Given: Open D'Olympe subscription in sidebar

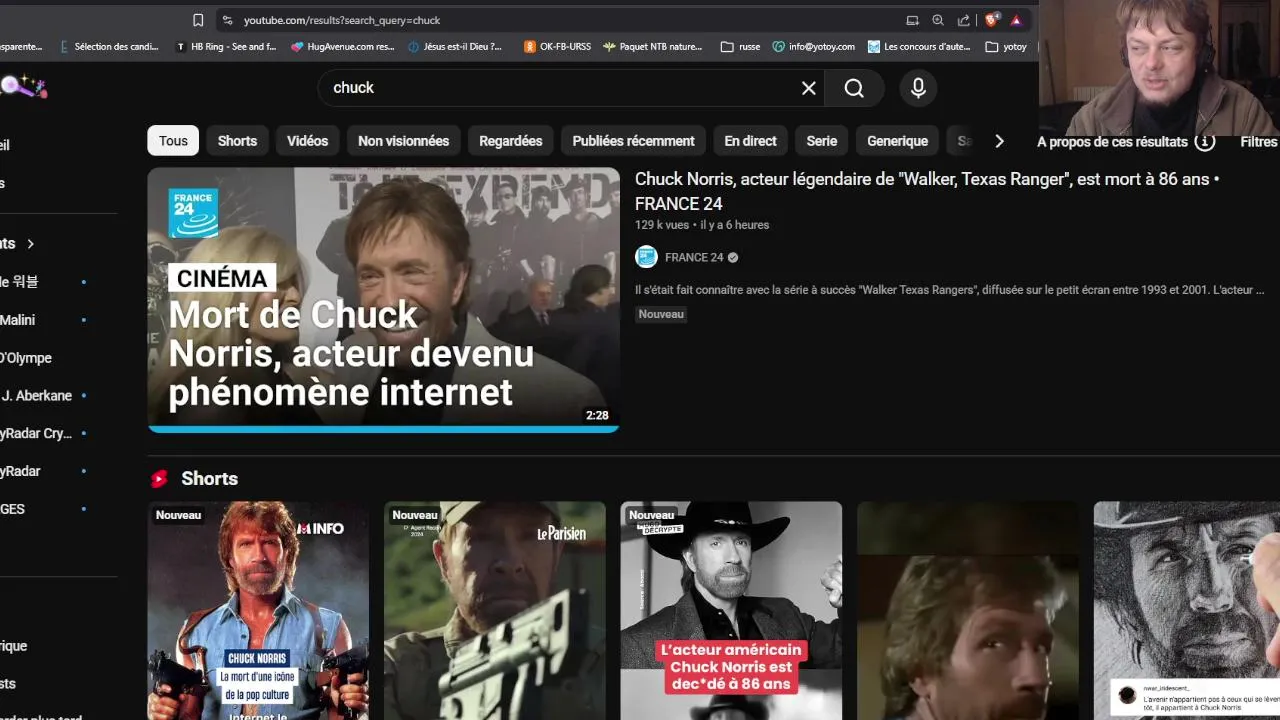Looking at the screenshot, I should click(26, 358).
